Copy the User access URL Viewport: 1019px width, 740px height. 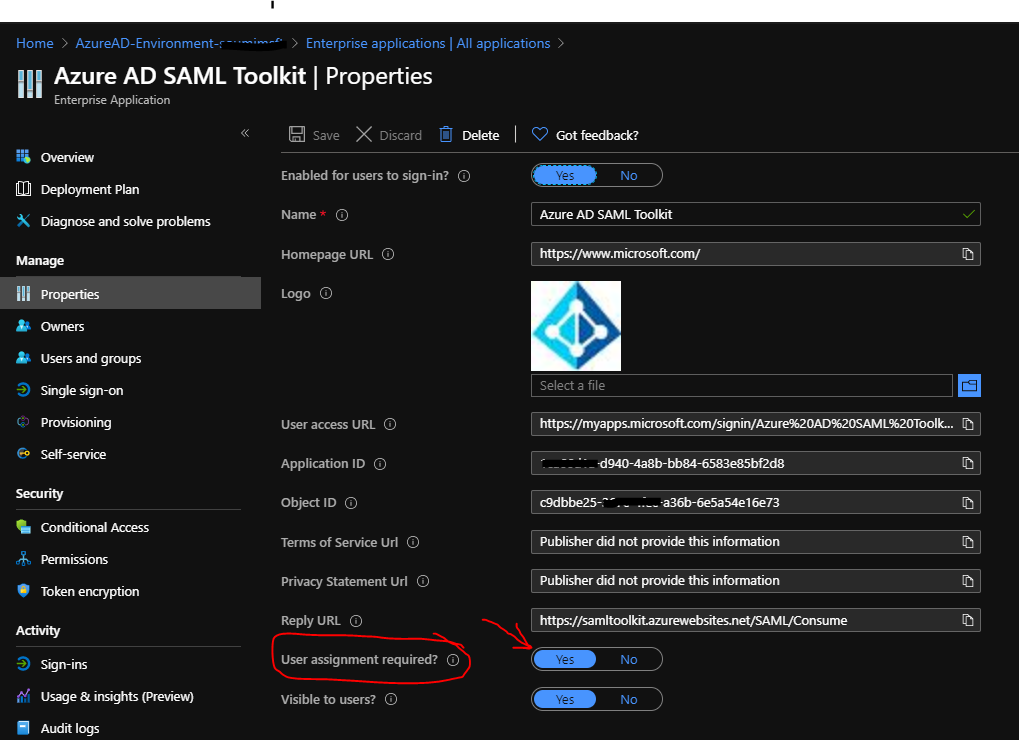point(969,423)
